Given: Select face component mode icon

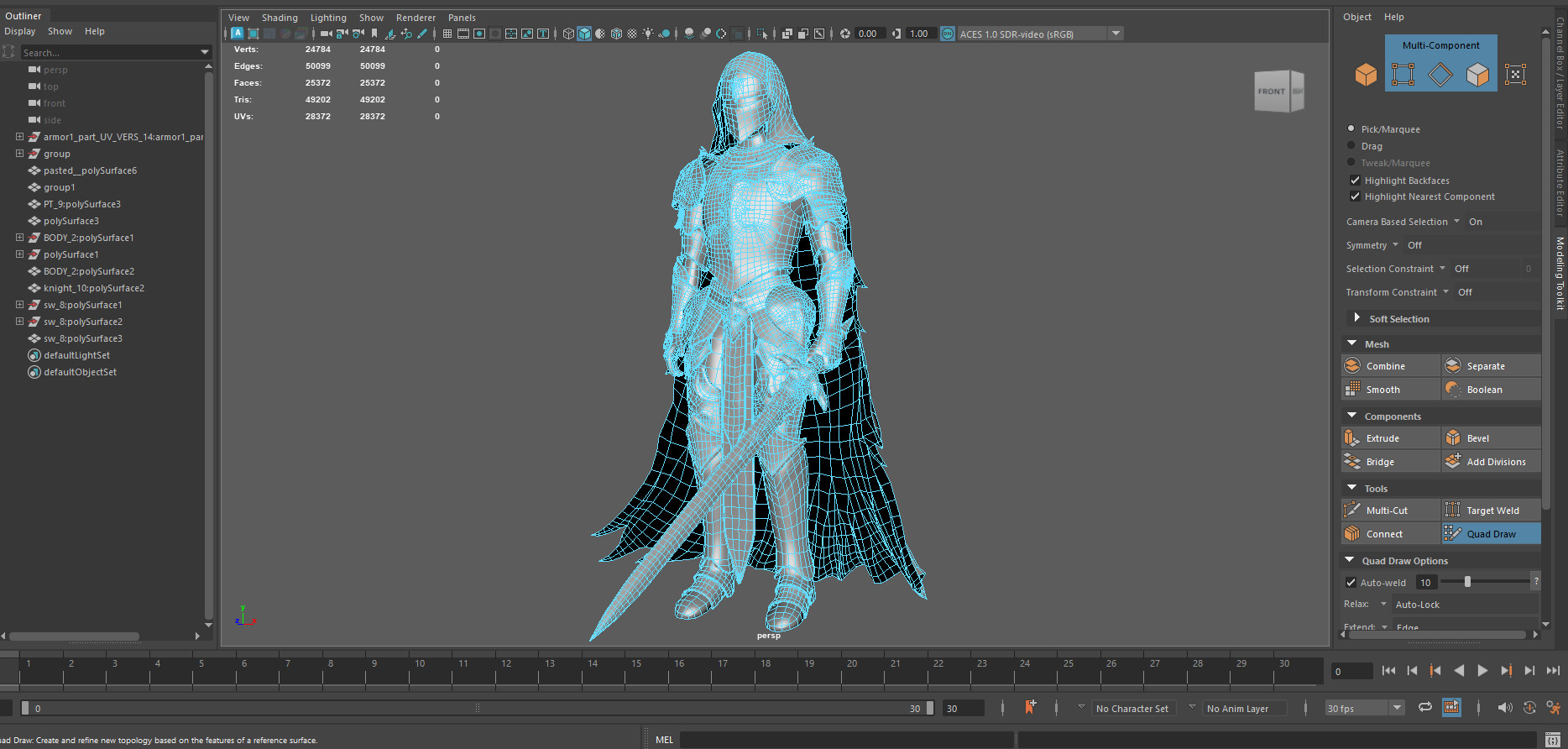Looking at the screenshot, I should pos(1477,75).
